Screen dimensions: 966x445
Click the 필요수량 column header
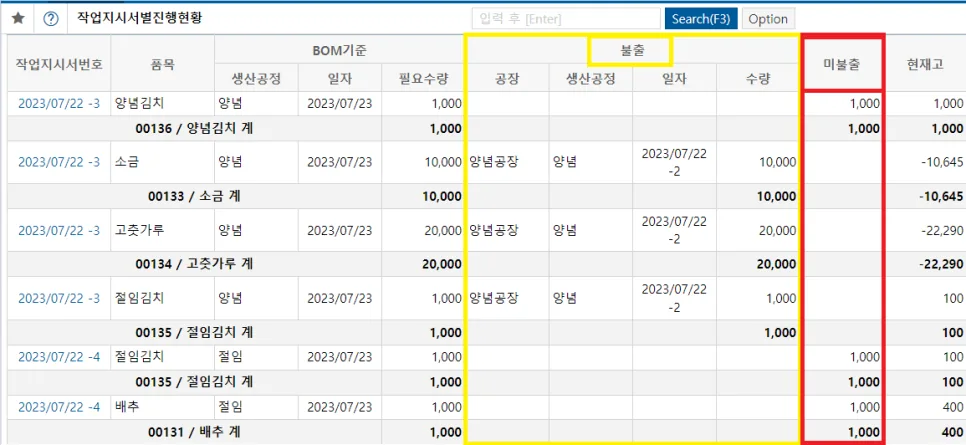click(x=422, y=78)
